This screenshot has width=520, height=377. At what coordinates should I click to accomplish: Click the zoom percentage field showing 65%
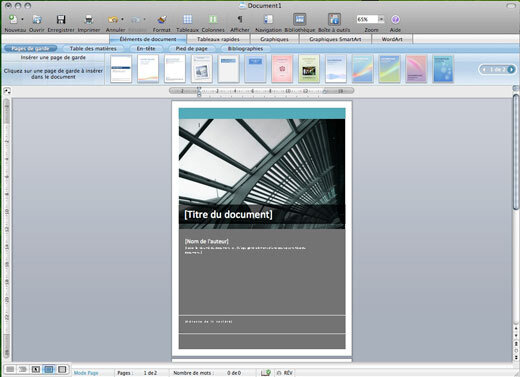coord(367,19)
